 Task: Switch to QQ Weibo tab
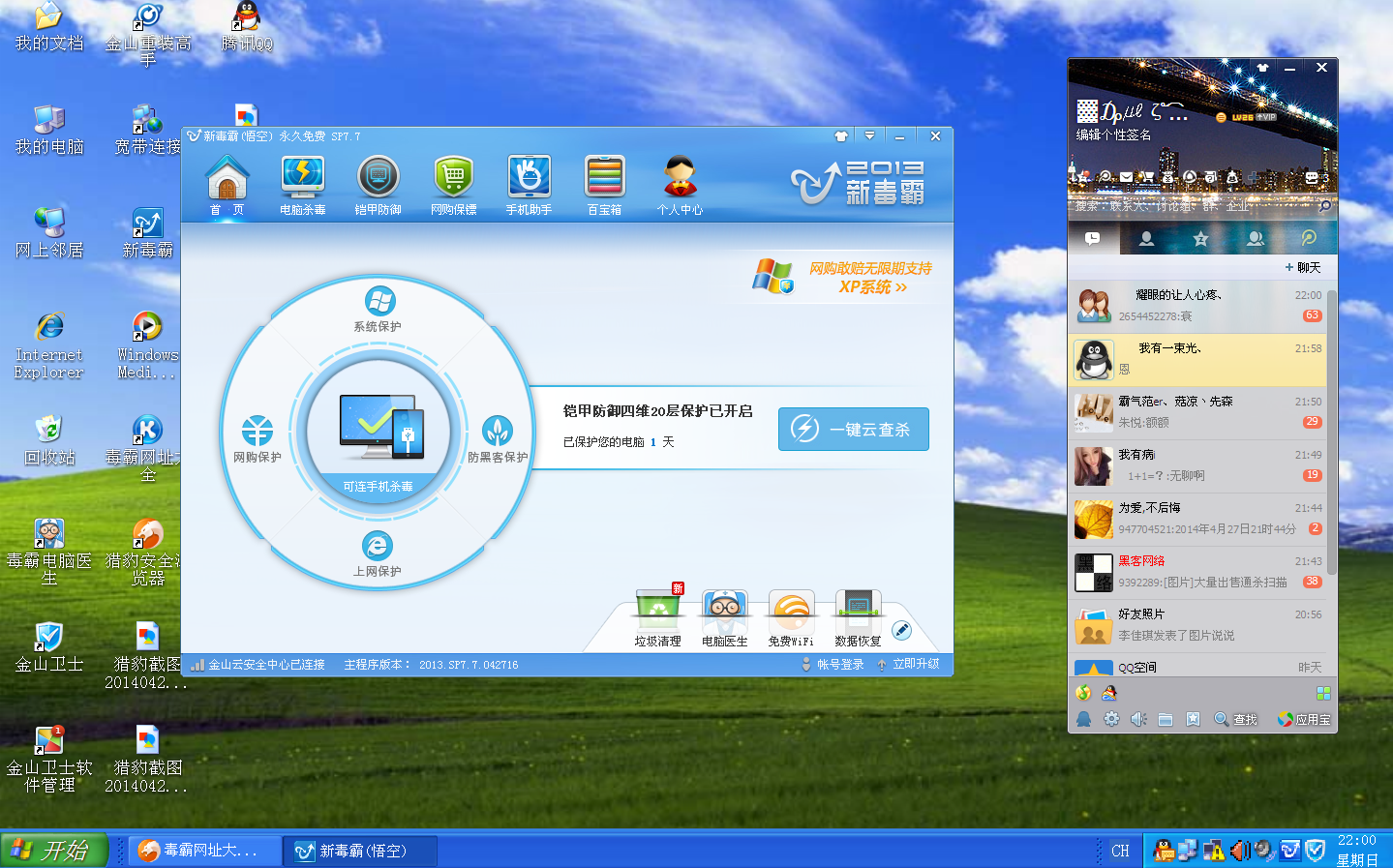coord(1309,238)
